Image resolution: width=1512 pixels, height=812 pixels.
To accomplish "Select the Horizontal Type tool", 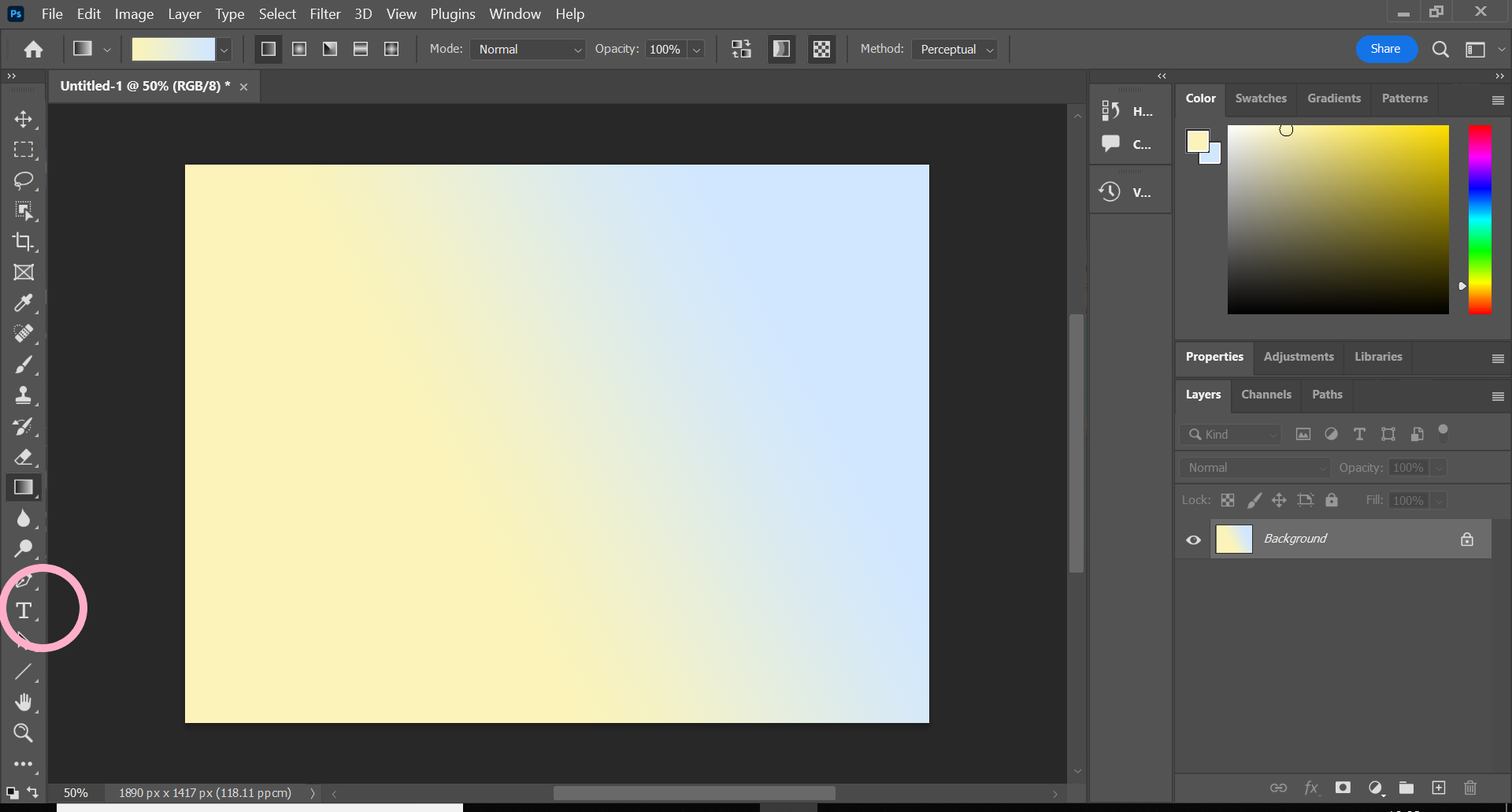I will 24,610.
